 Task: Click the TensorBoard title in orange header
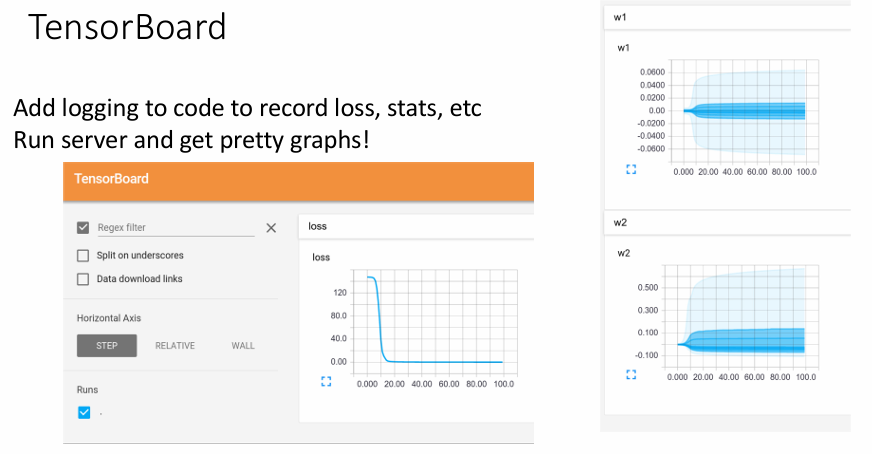tap(111, 179)
